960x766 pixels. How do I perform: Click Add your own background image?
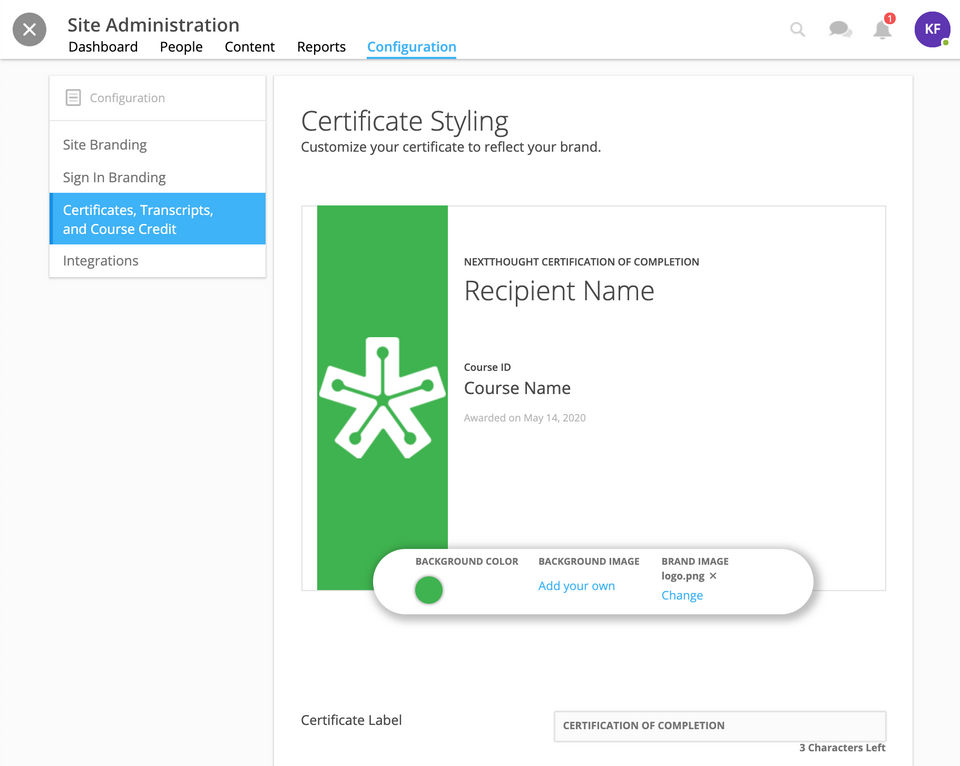coord(576,586)
